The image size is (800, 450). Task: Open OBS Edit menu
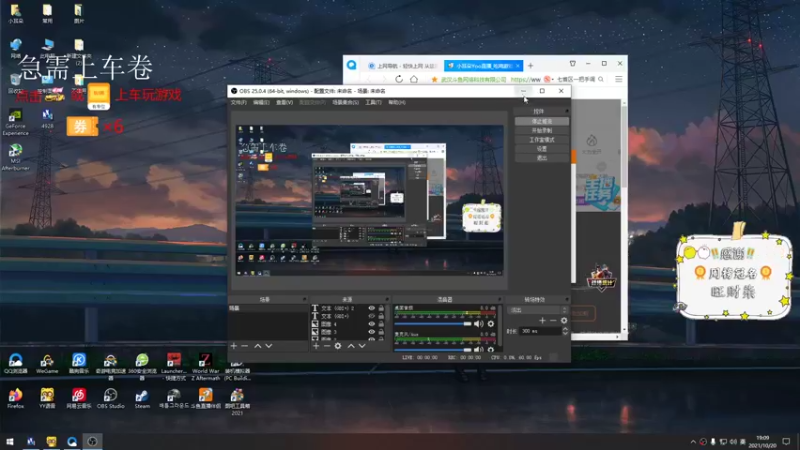(261, 103)
